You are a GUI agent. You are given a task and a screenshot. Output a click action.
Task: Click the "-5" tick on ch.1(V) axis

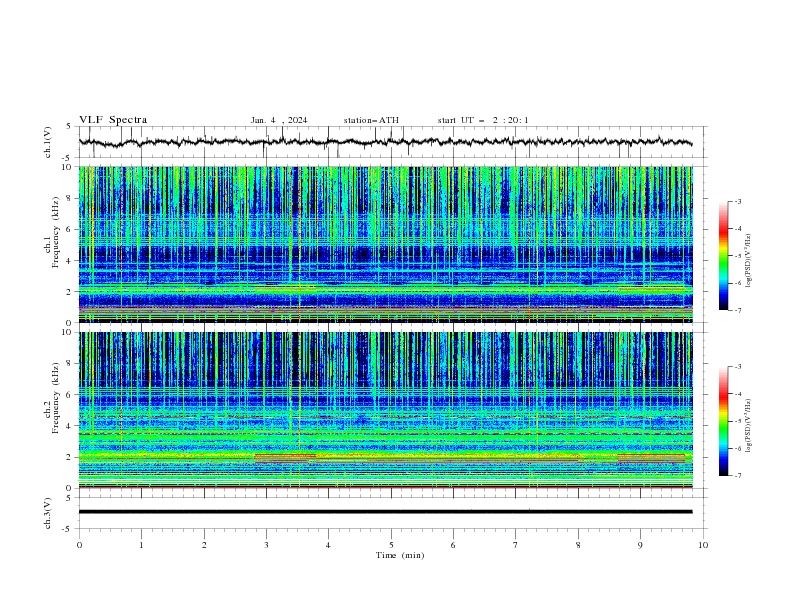click(x=68, y=158)
